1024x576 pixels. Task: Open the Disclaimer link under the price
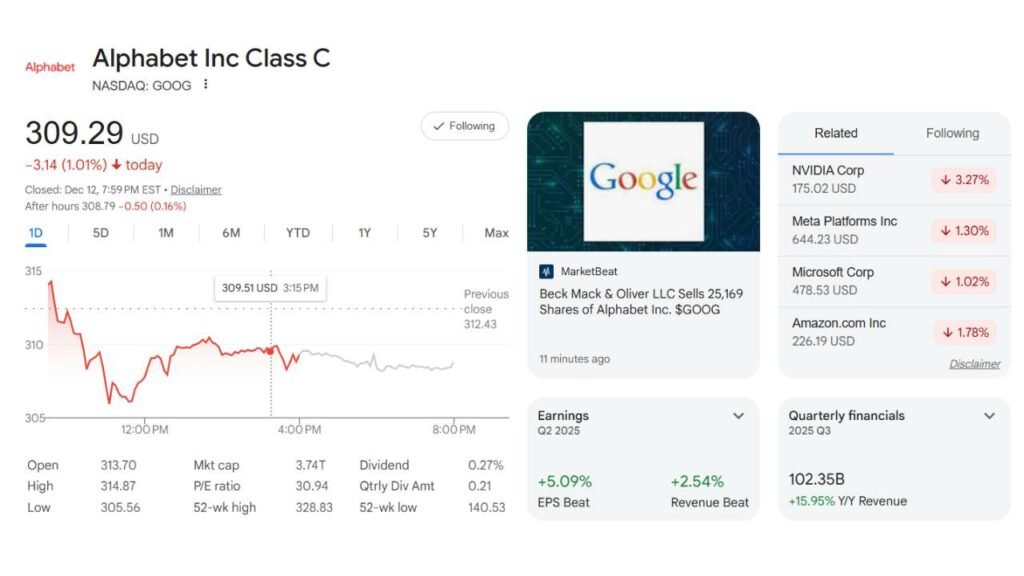196,190
